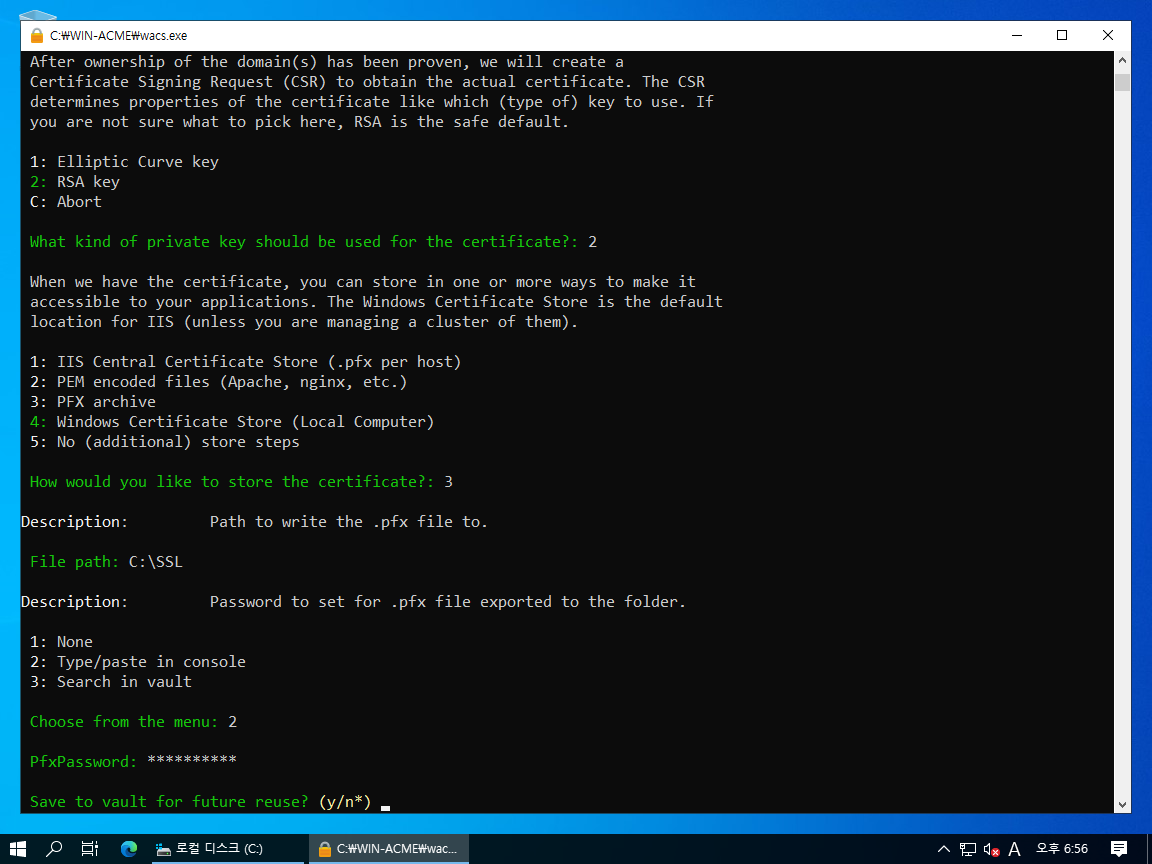Click the '3: PFX archive' option text

point(93,402)
